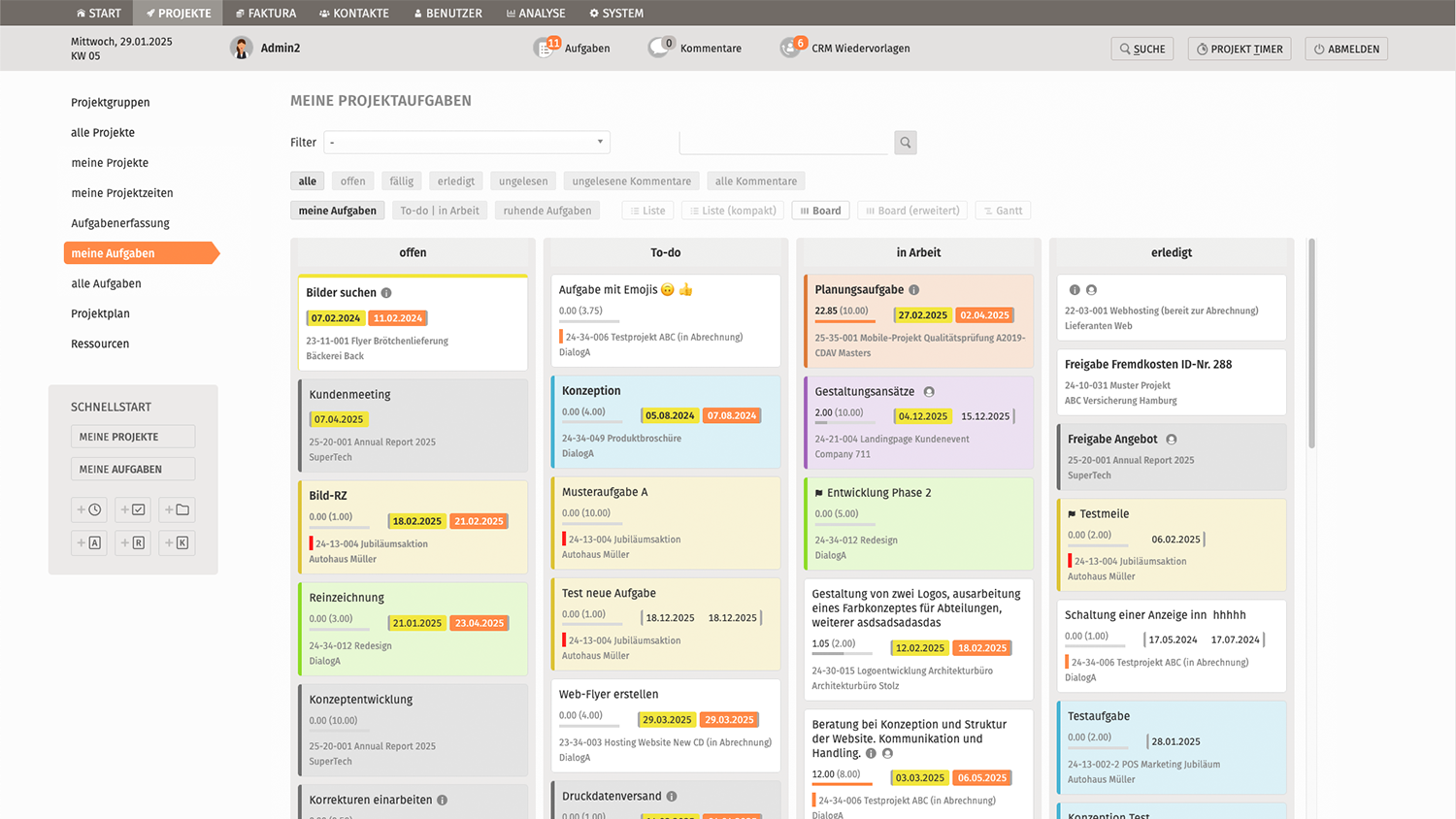Open the FAKTURA menu
Screen dimensions: 1456x819
coord(266,13)
